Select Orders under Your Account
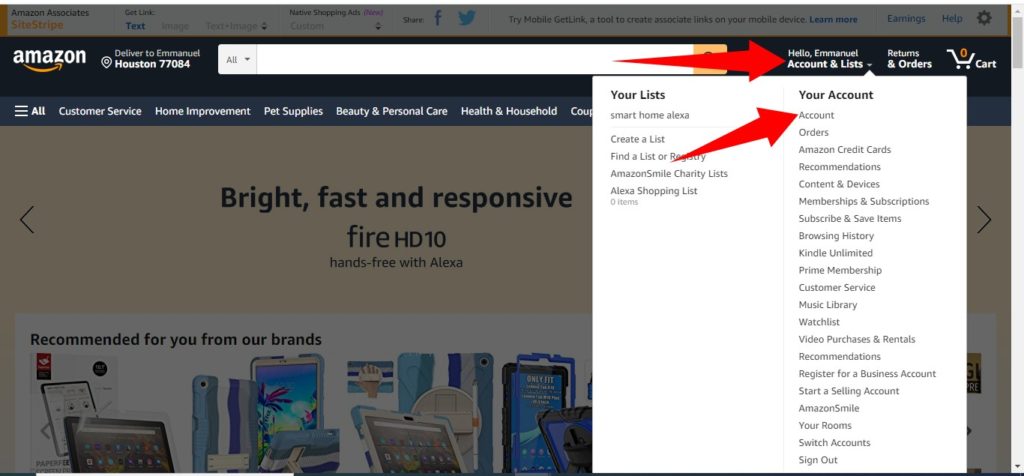Viewport: 1024px width, 476px height. (813, 132)
